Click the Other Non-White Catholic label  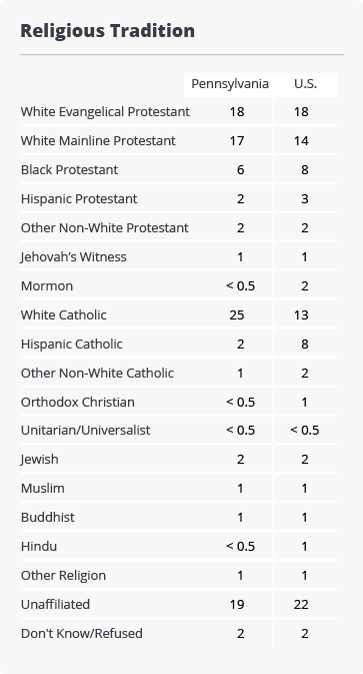pyautogui.click(x=97, y=373)
